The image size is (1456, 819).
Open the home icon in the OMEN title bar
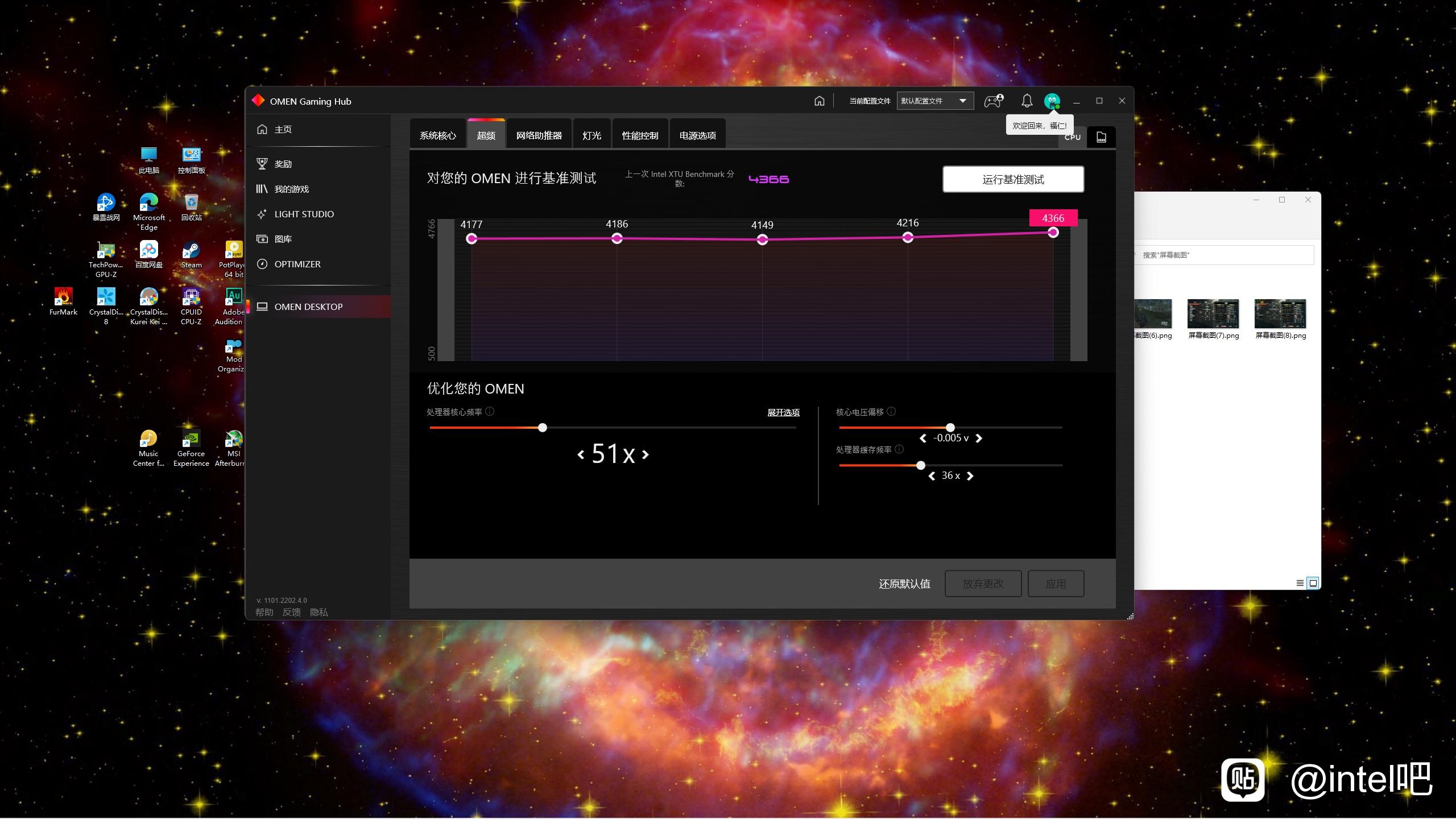pyautogui.click(x=819, y=101)
